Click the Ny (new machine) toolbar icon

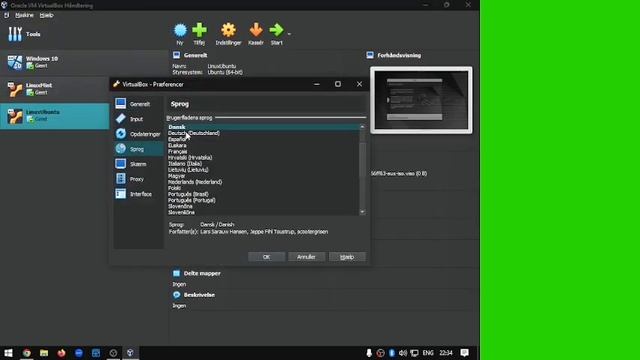click(x=180, y=30)
